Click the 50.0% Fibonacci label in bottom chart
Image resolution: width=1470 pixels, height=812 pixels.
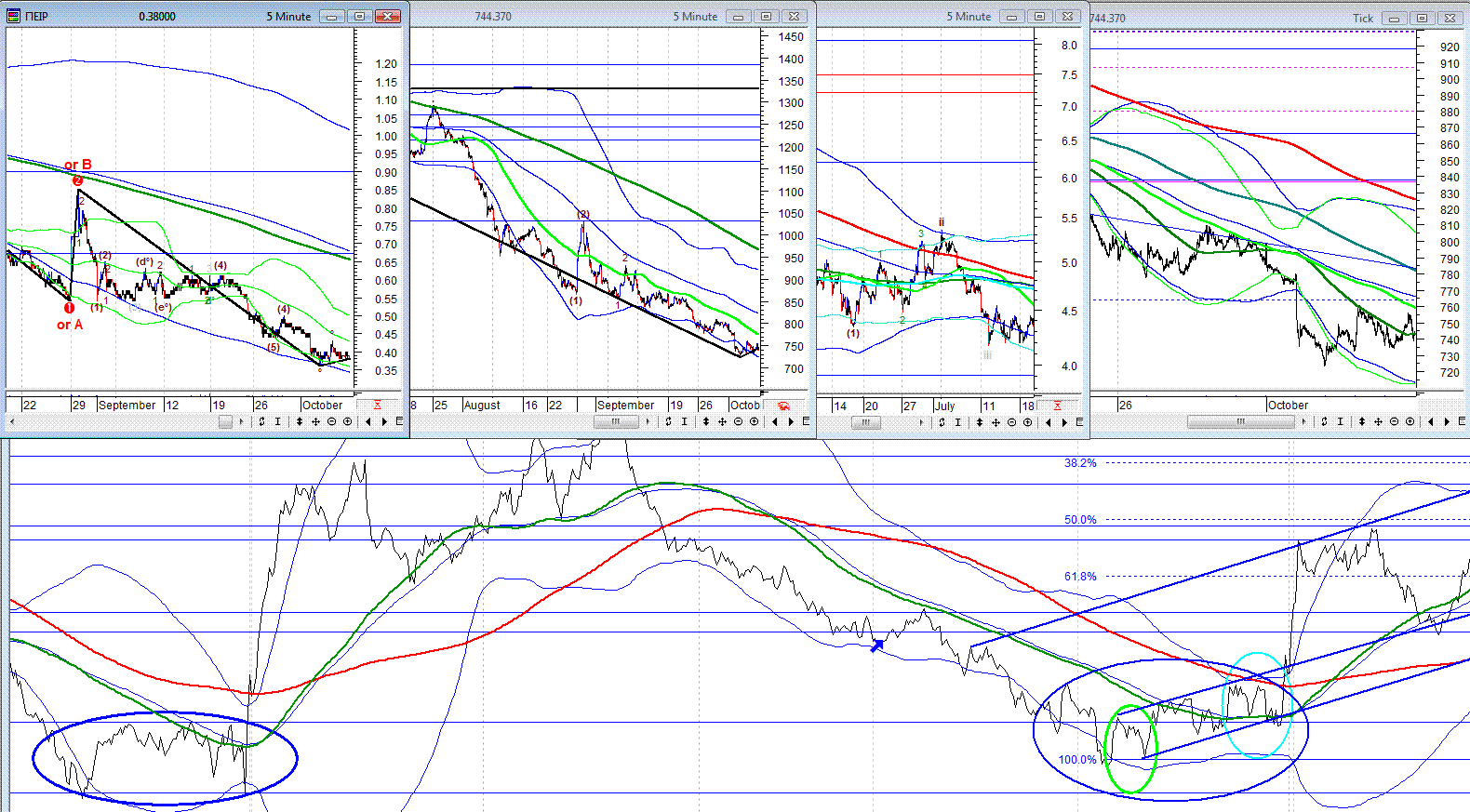click(1080, 519)
